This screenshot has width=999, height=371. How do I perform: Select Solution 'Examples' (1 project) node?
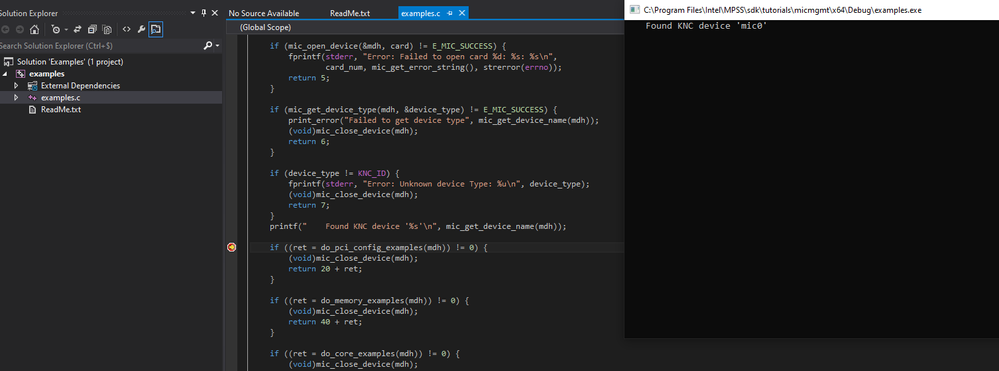(70, 62)
